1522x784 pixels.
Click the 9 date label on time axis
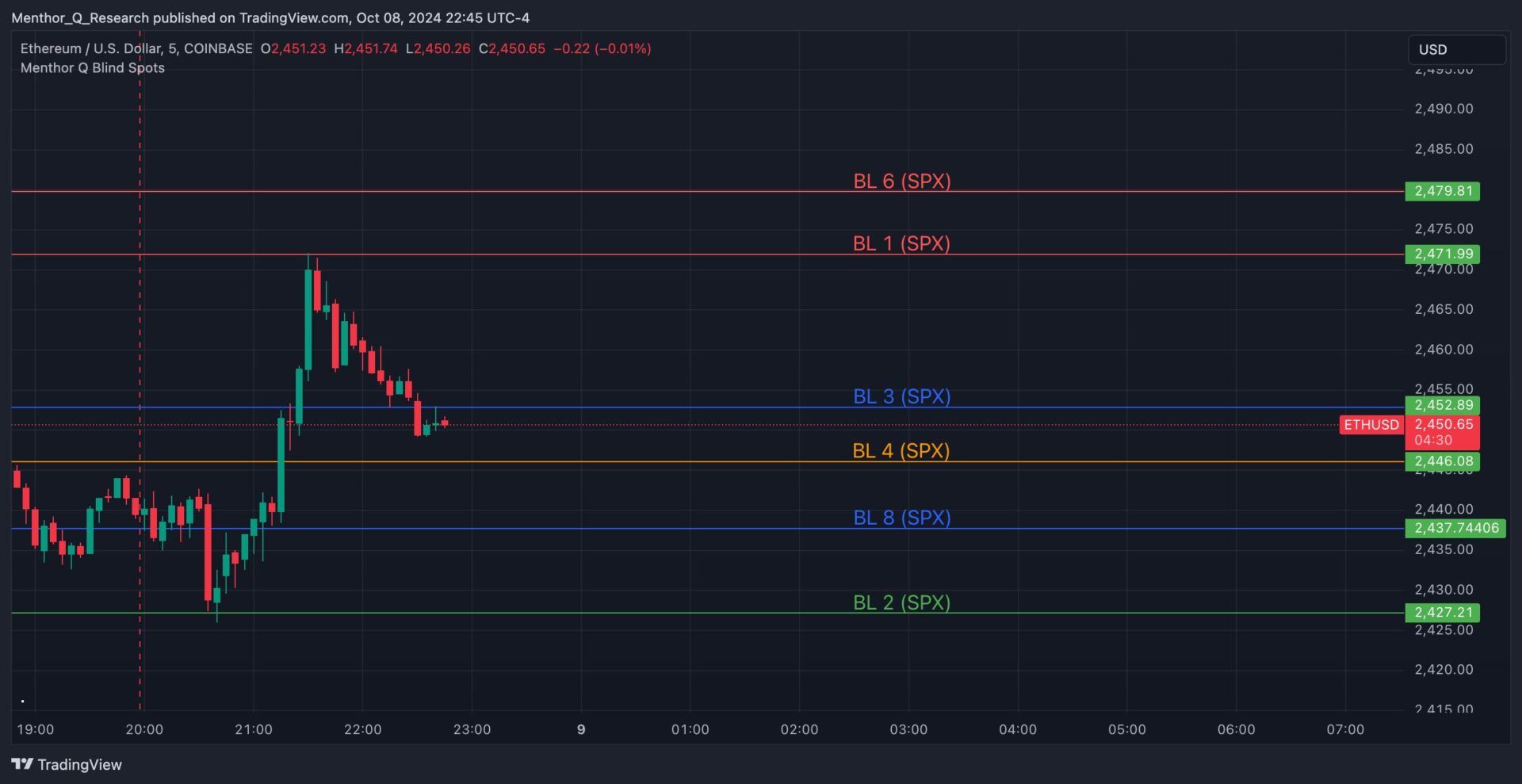[581, 729]
